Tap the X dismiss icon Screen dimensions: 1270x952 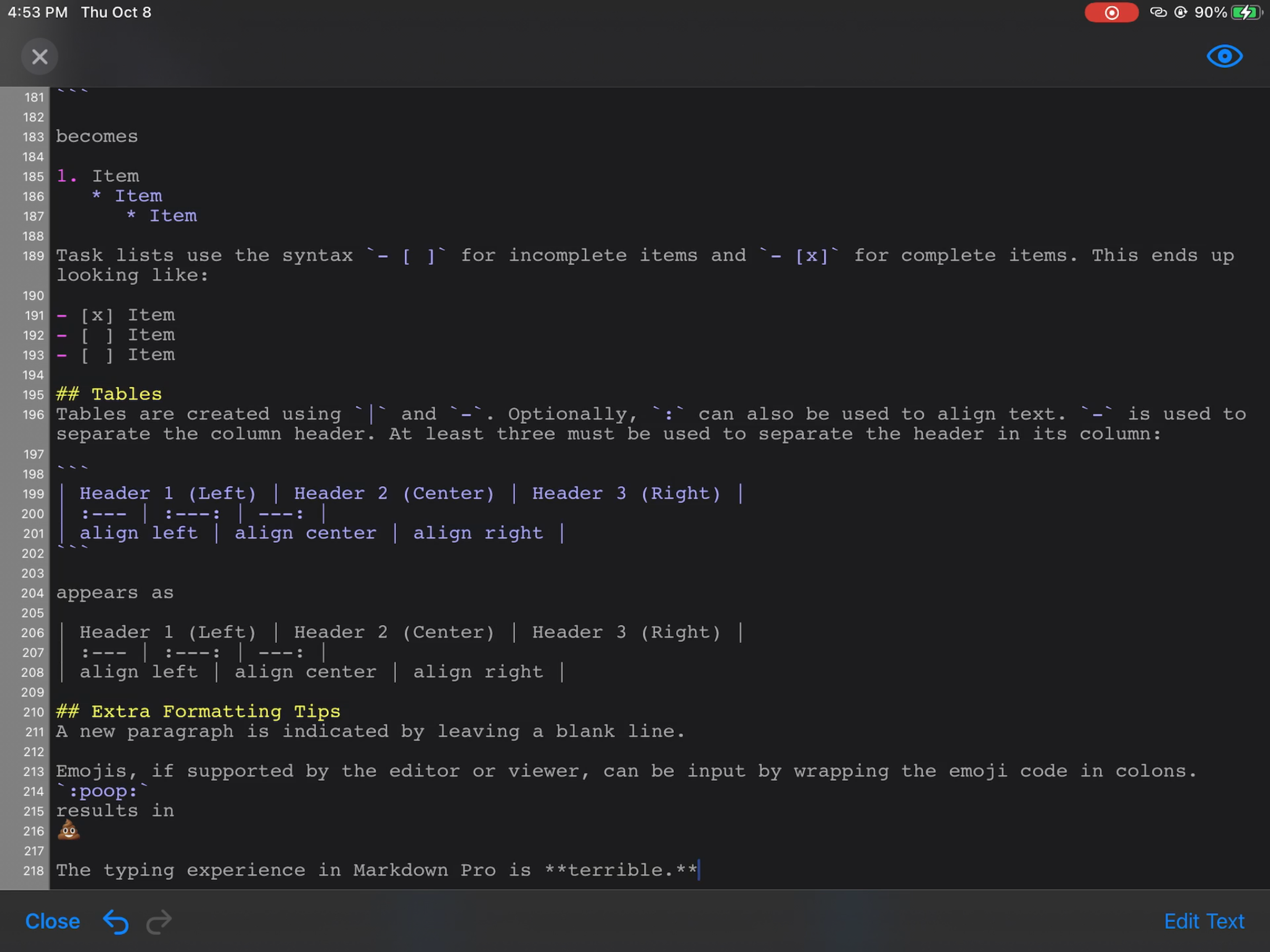click(x=40, y=57)
